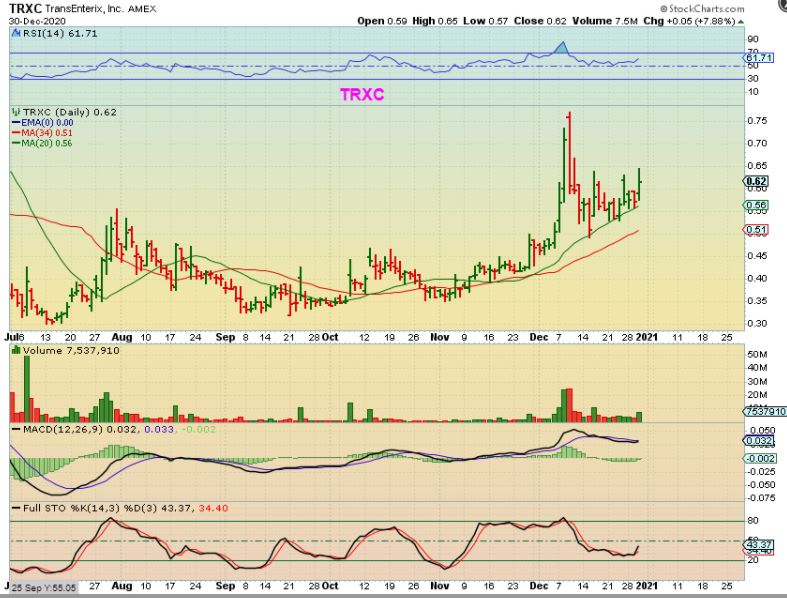Click the green MA(20) legend line marker

coord(16,143)
